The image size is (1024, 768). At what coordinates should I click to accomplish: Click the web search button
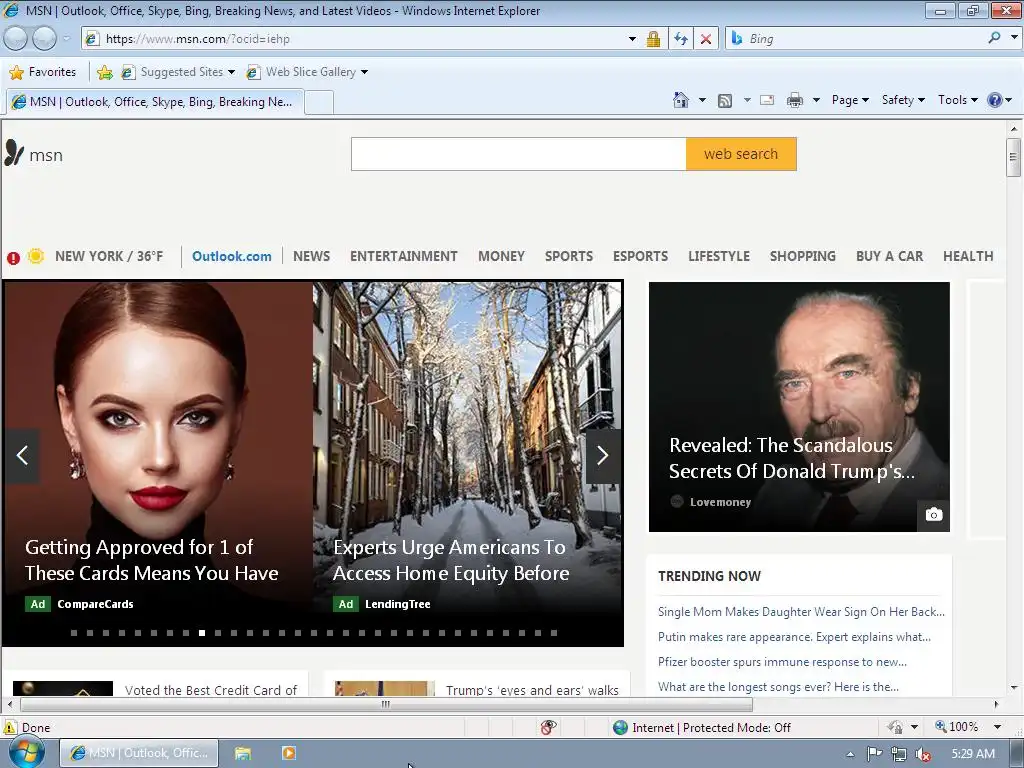(741, 154)
